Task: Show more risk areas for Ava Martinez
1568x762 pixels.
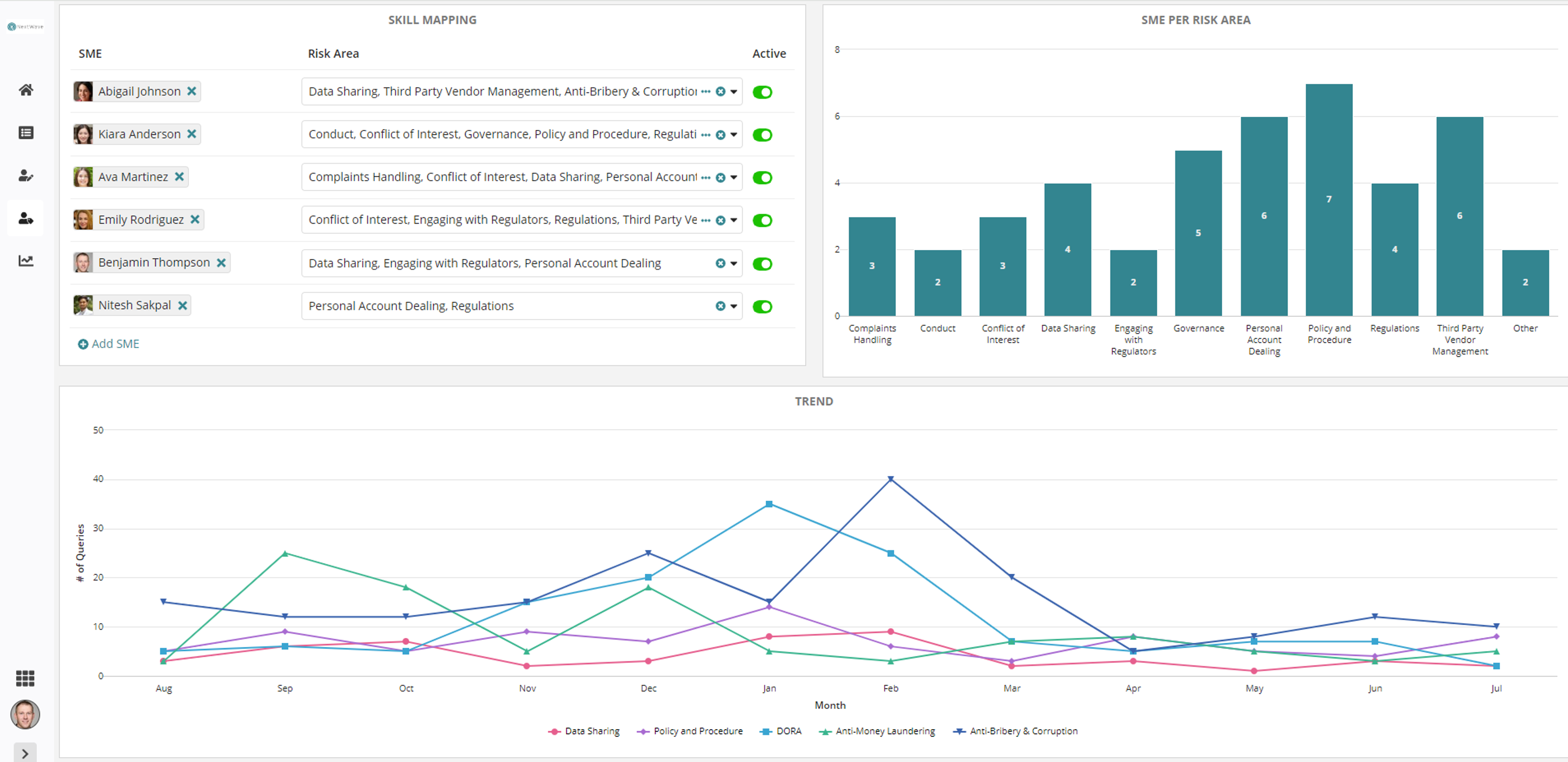Action: [x=706, y=177]
